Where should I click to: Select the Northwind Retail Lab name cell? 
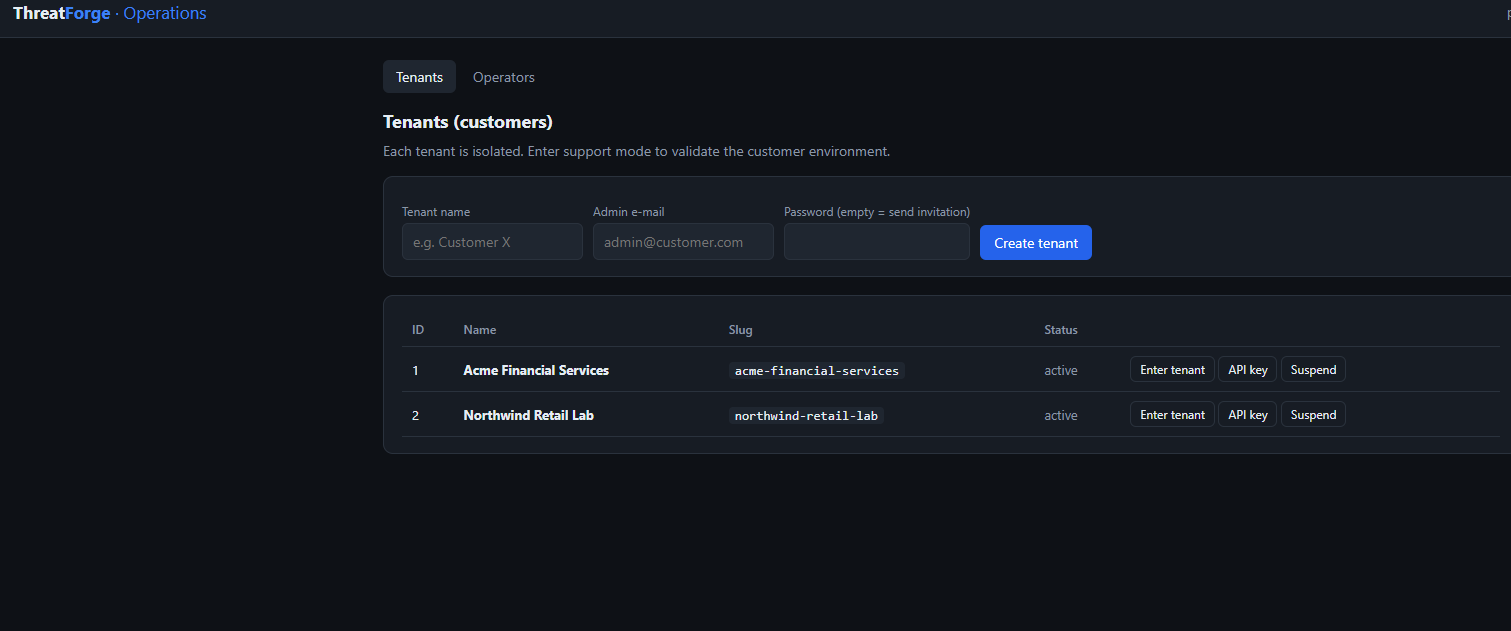pyautogui.click(x=529, y=415)
